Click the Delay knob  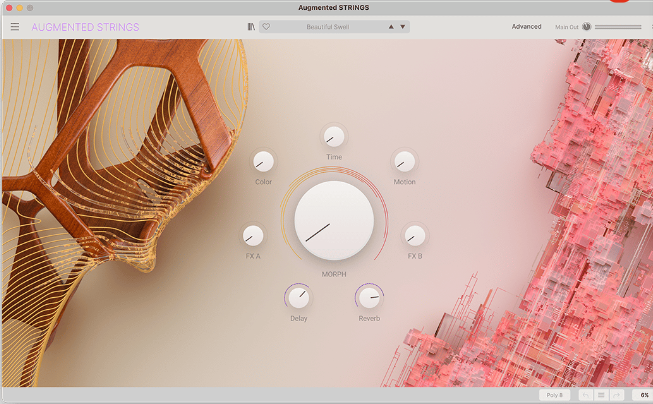pos(298,296)
